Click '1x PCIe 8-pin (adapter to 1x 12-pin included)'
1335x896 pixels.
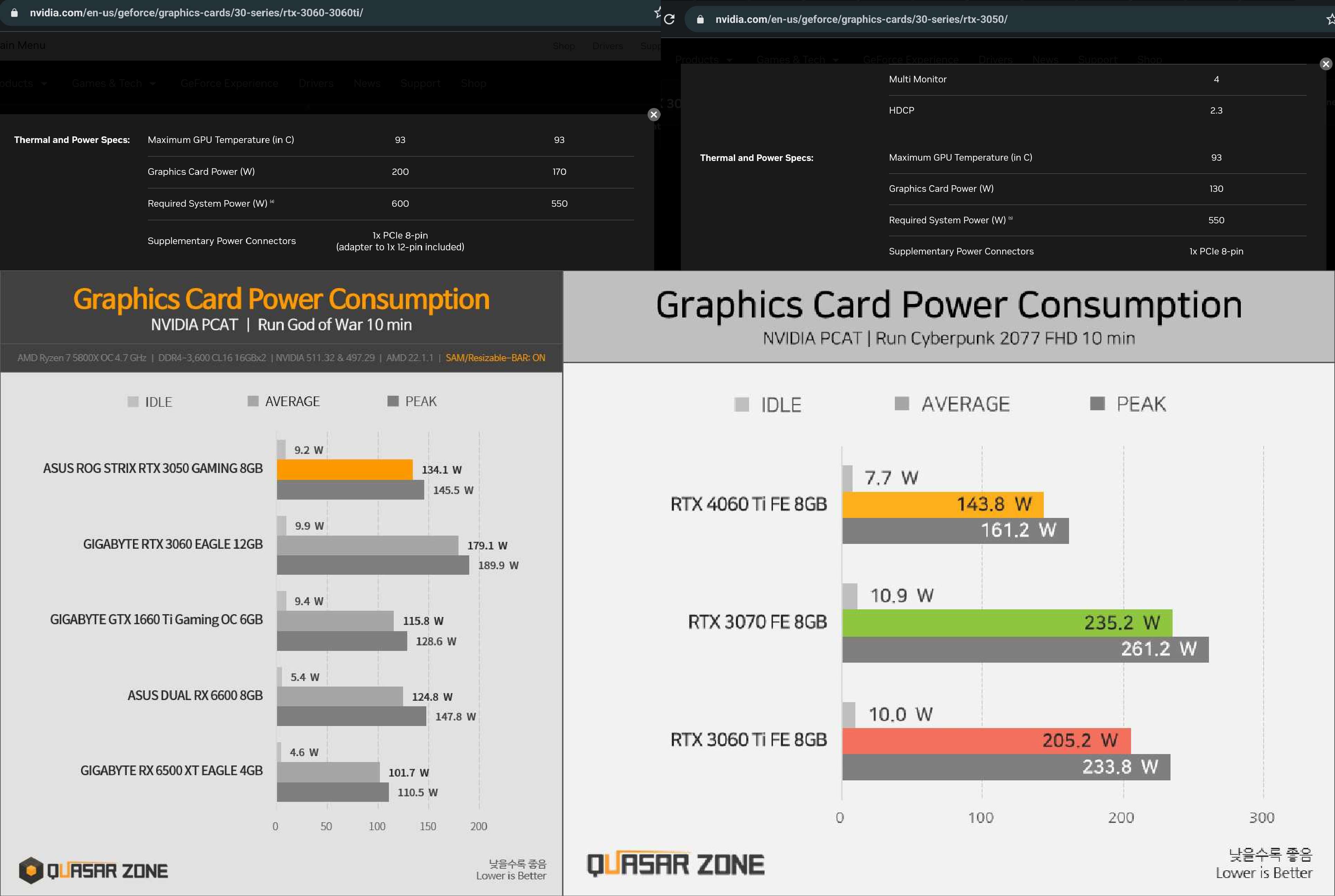pyautogui.click(x=400, y=241)
